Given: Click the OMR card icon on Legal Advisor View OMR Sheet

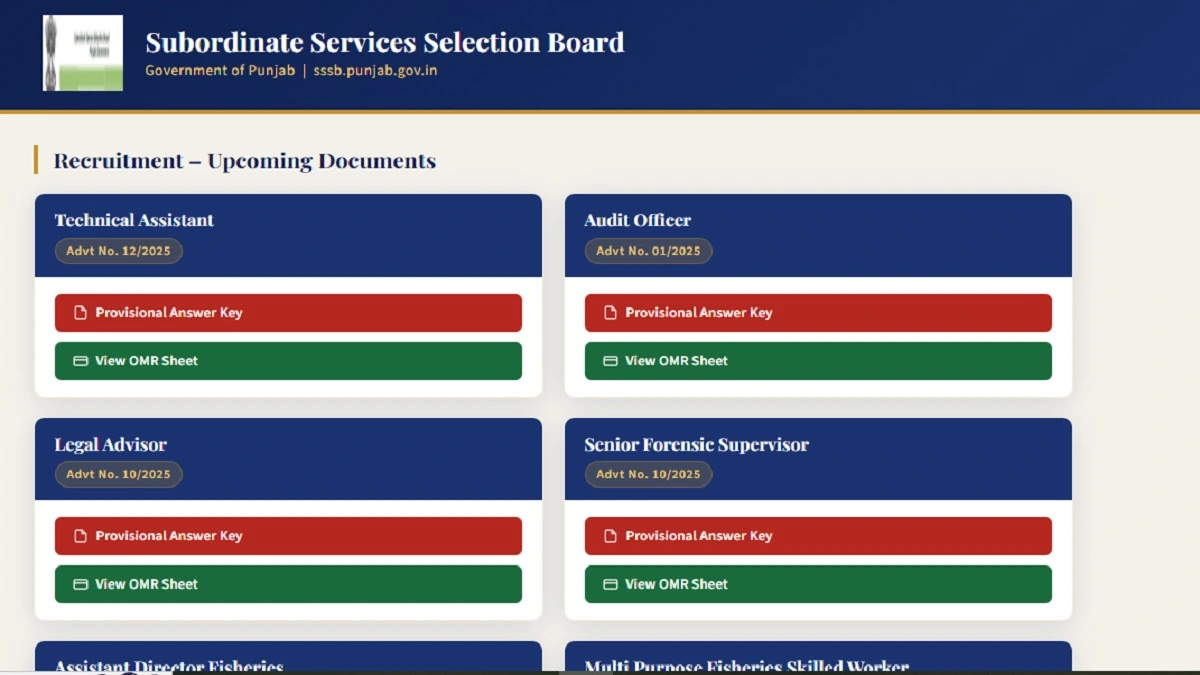Looking at the screenshot, I should (x=80, y=584).
